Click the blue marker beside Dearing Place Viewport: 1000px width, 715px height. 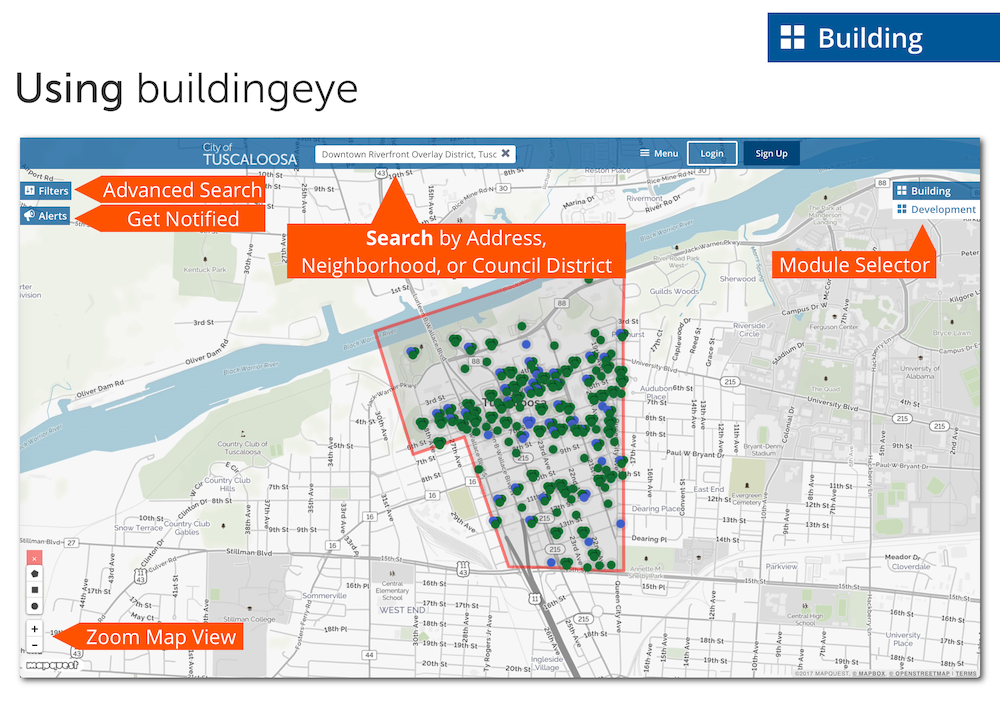point(621,524)
